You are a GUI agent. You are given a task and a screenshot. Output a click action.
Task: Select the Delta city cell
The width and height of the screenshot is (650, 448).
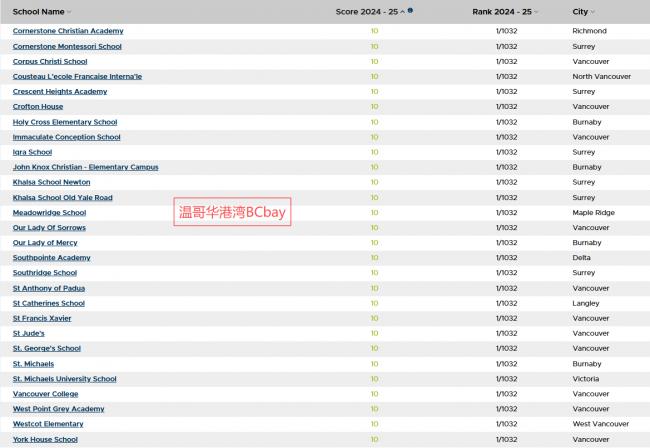(581, 257)
